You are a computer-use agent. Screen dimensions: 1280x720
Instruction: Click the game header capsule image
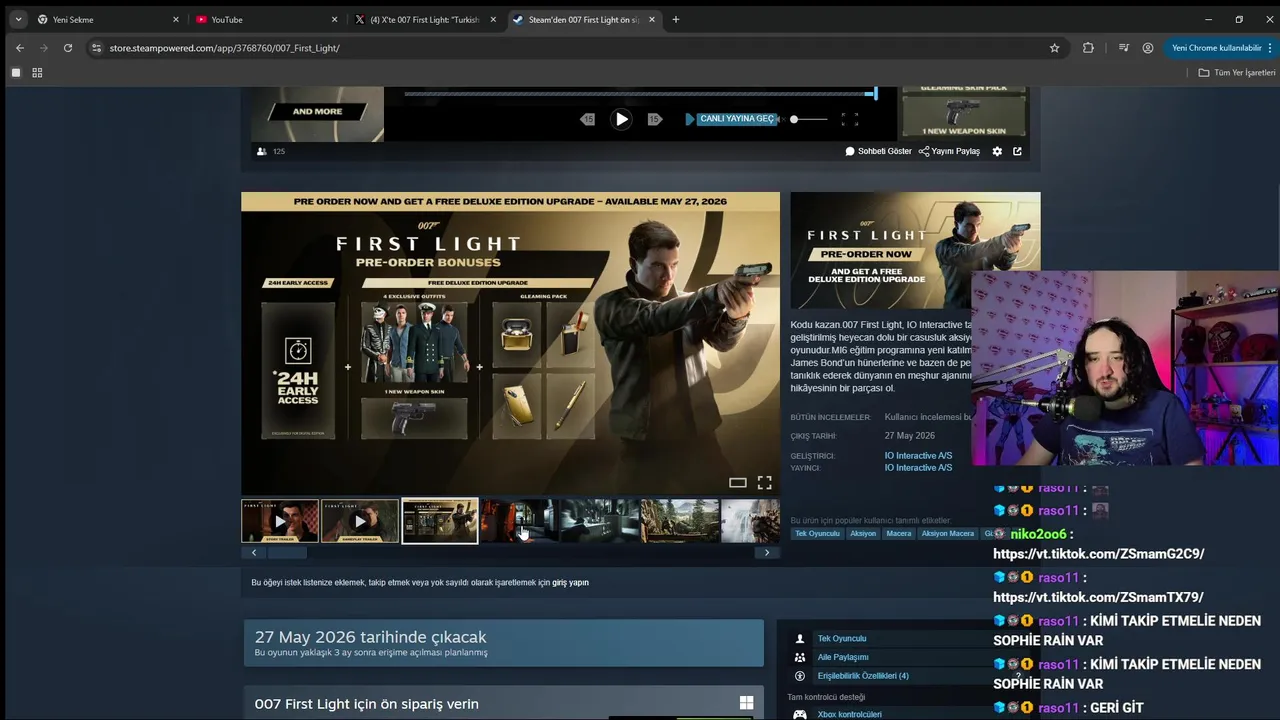pos(915,250)
